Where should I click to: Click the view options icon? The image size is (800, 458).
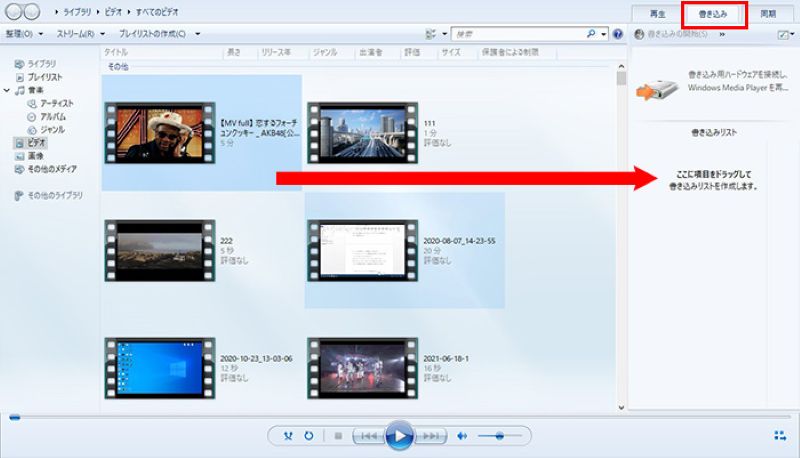click(x=431, y=34)
